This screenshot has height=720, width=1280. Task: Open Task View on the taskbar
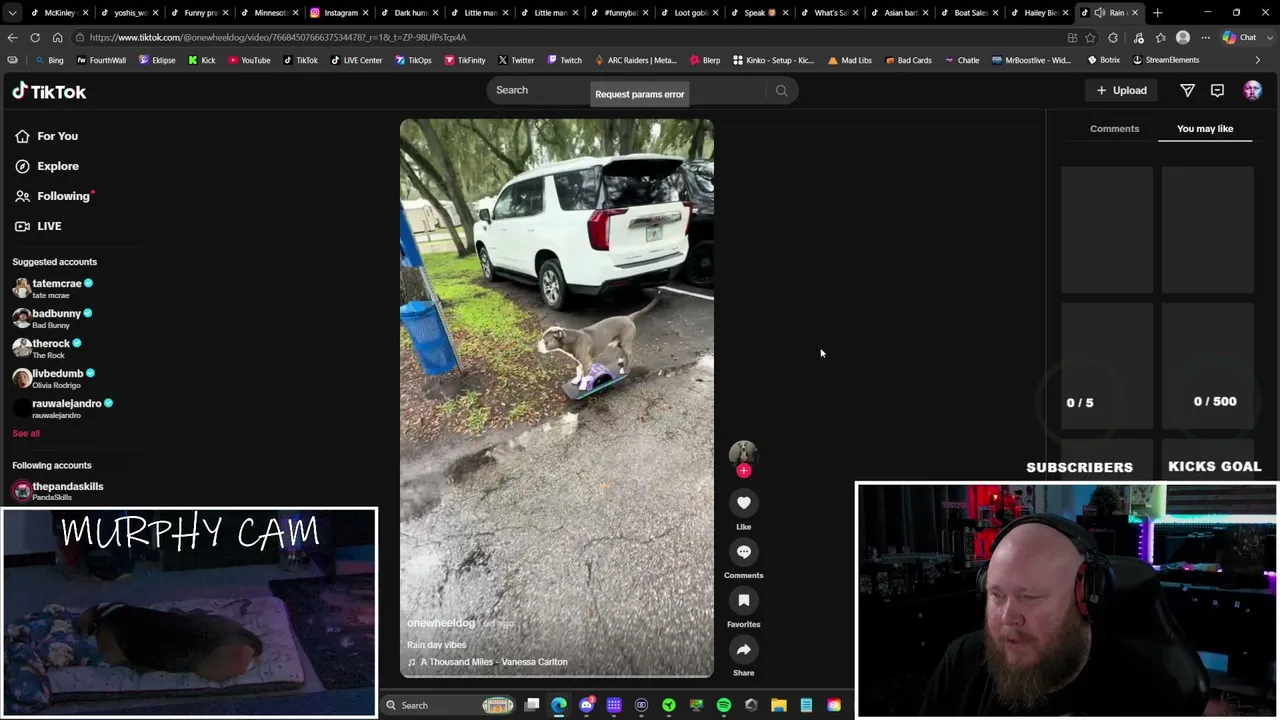tap(532, 706)
